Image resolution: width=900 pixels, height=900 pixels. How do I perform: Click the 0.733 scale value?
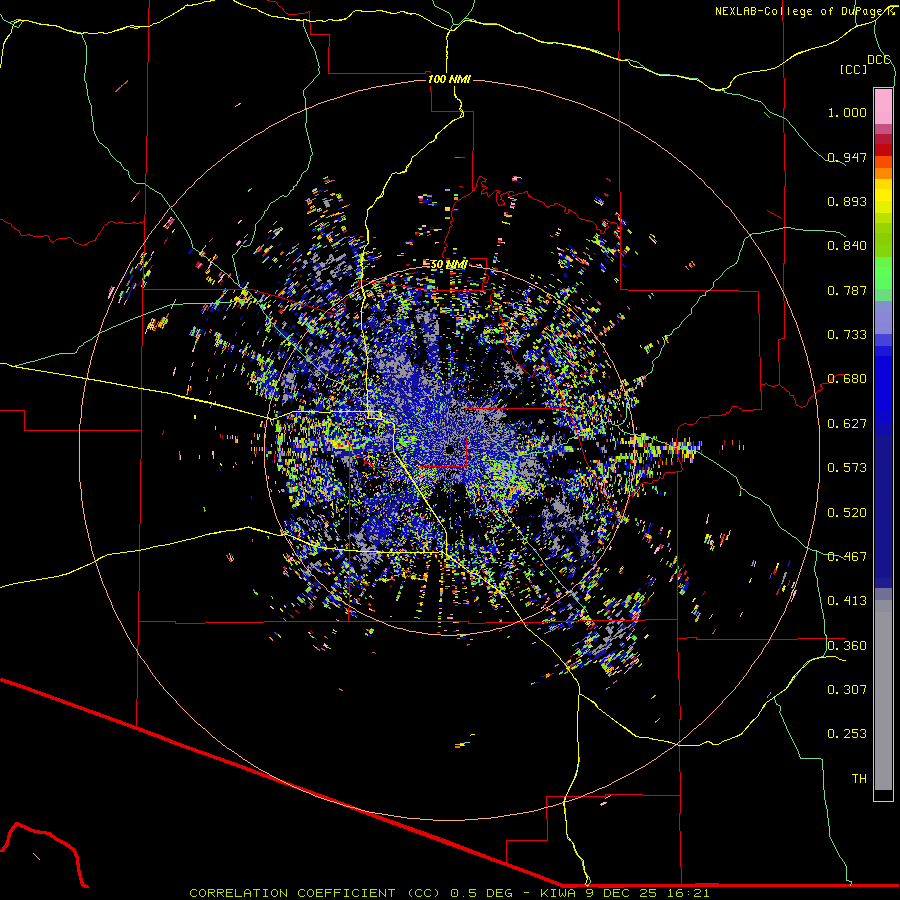click(847, 335)
